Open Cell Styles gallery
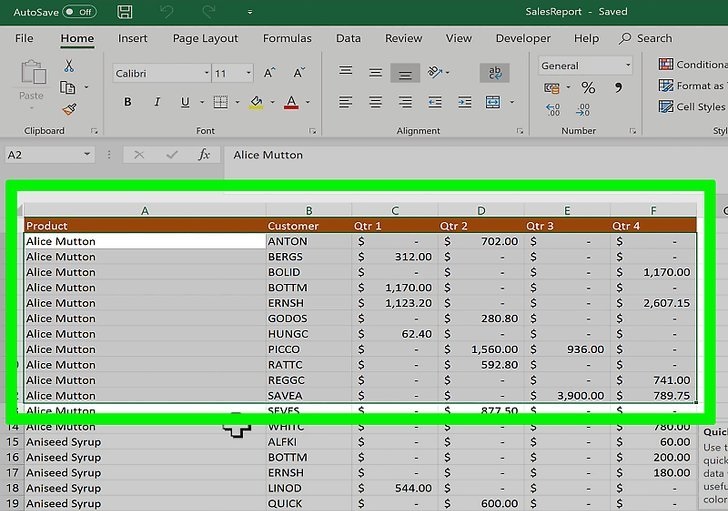The height and width of the screenshot is (511, 728). click(x=692, y=107)
